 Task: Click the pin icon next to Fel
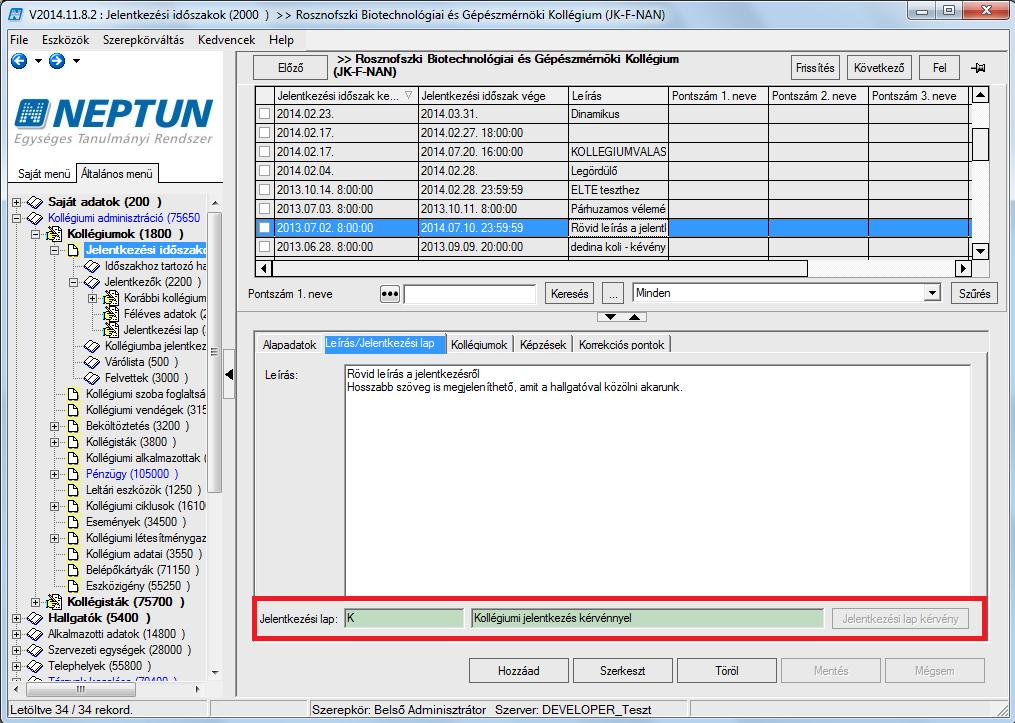[x=977, y=68]
